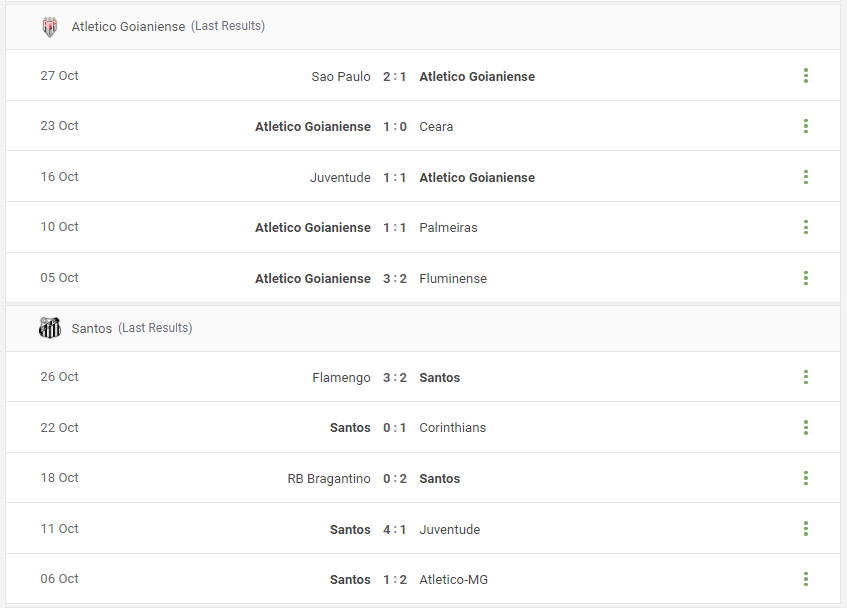
Task: Open three-dot menu for Santos vs Corinthians
Action: (x=805, y=428)
